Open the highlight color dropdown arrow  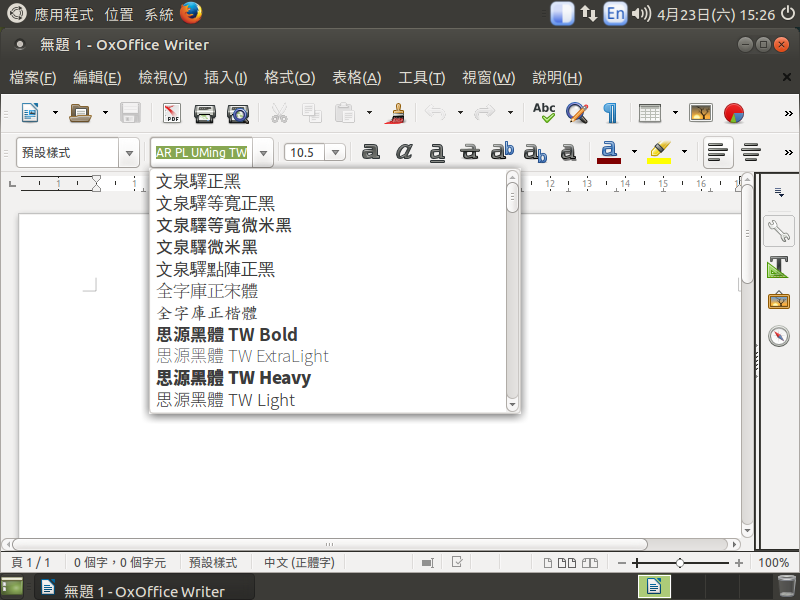(684, 152)
